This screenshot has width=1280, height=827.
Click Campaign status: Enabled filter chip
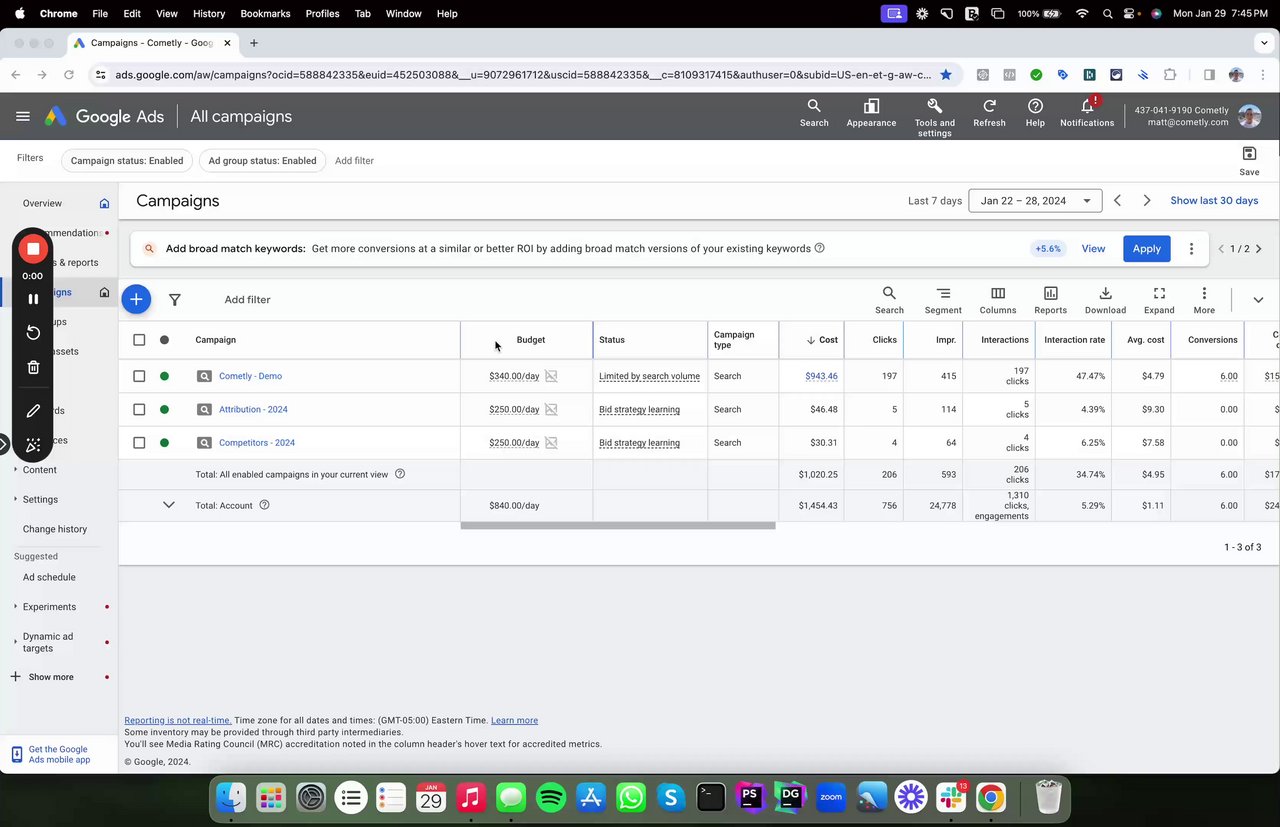point(127,160)
